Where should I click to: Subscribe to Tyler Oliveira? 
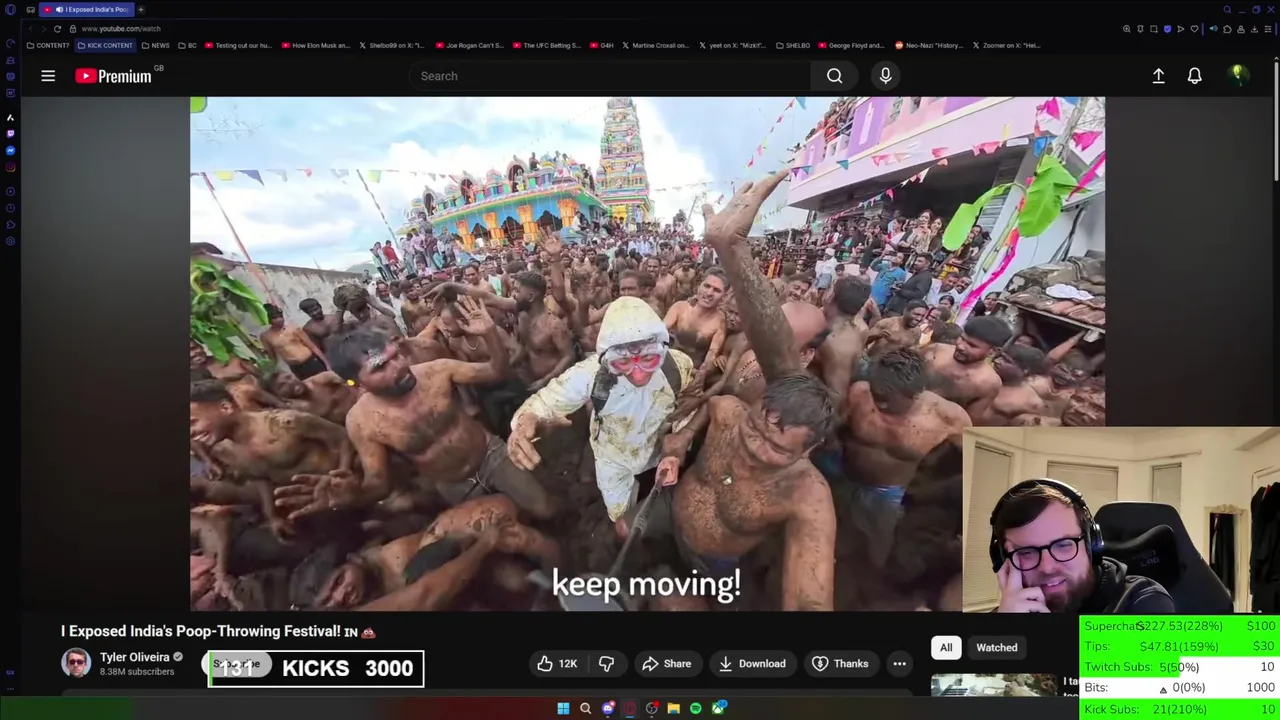point(236,664)
